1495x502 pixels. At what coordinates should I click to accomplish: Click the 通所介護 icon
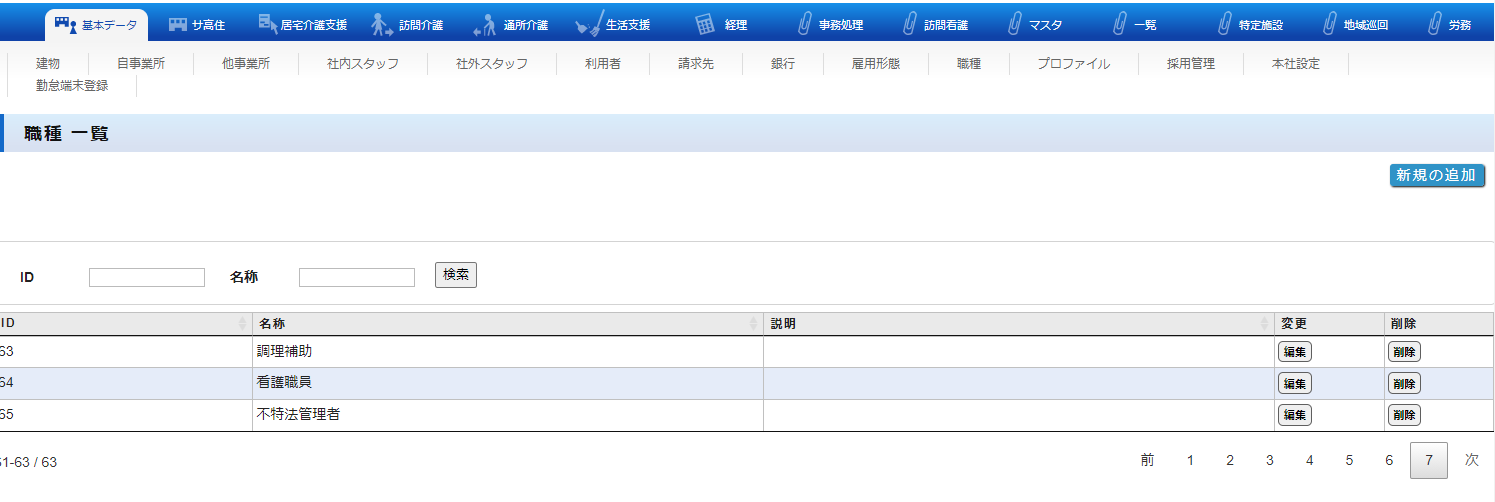[484, 24]
